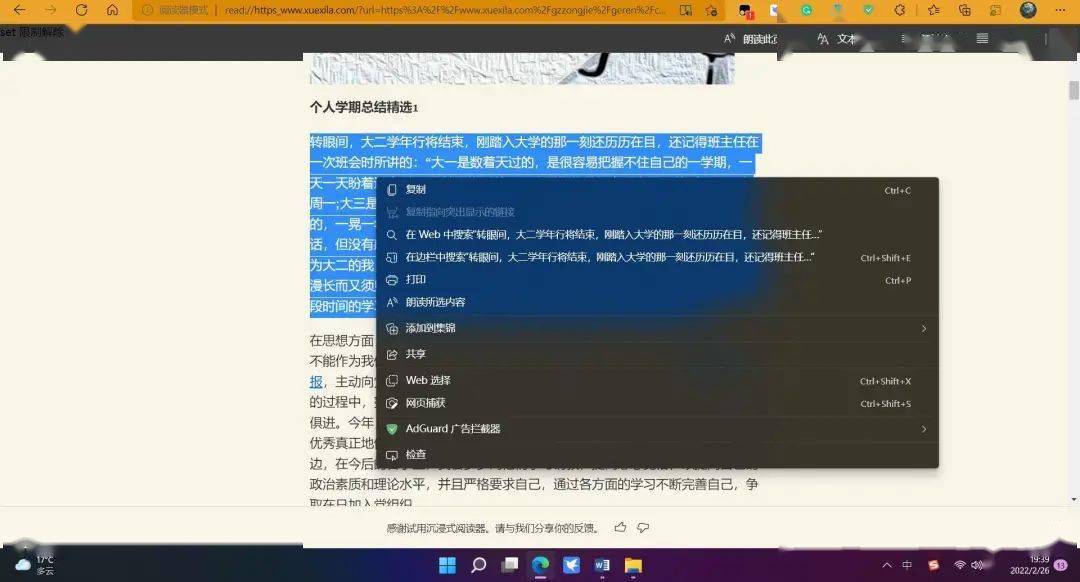Open the browser settings ellipsis menu
The width and height of the screenshot is (1080, 582).
click(x=1060, y=10)
